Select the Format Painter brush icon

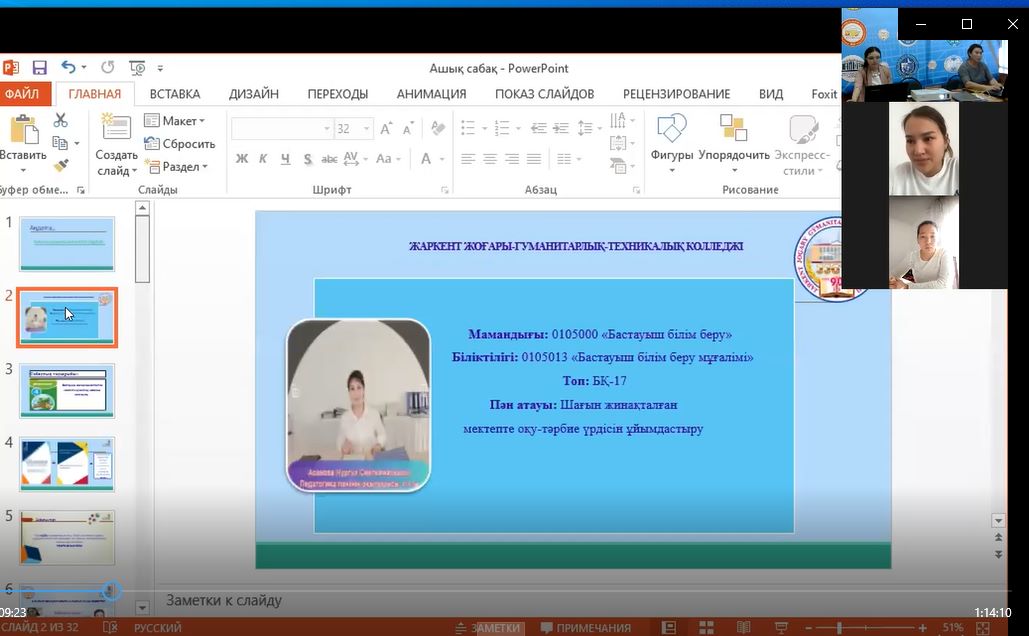click(60, 165)
